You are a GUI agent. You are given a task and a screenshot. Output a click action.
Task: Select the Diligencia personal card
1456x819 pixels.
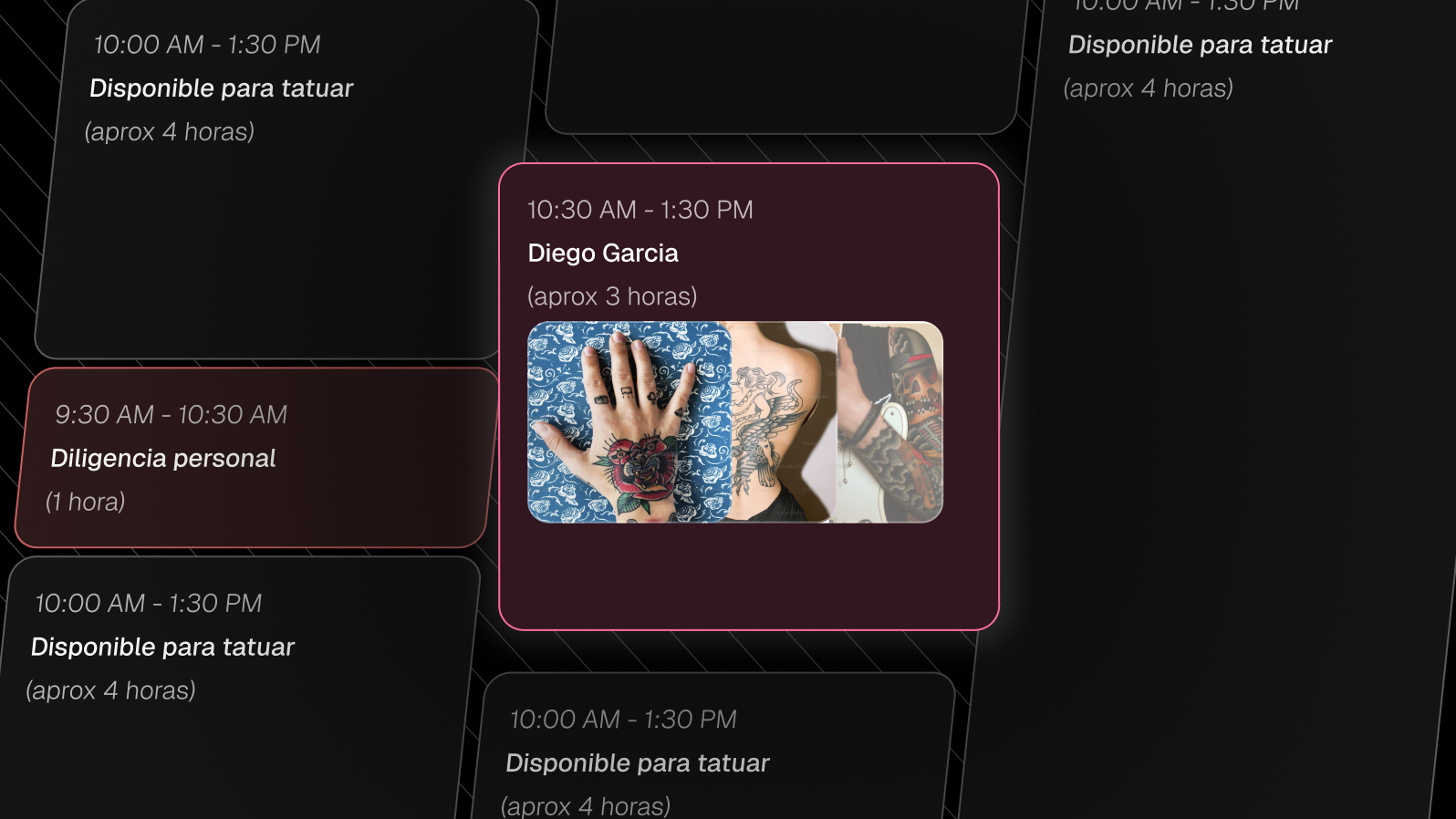click(257, 458)
